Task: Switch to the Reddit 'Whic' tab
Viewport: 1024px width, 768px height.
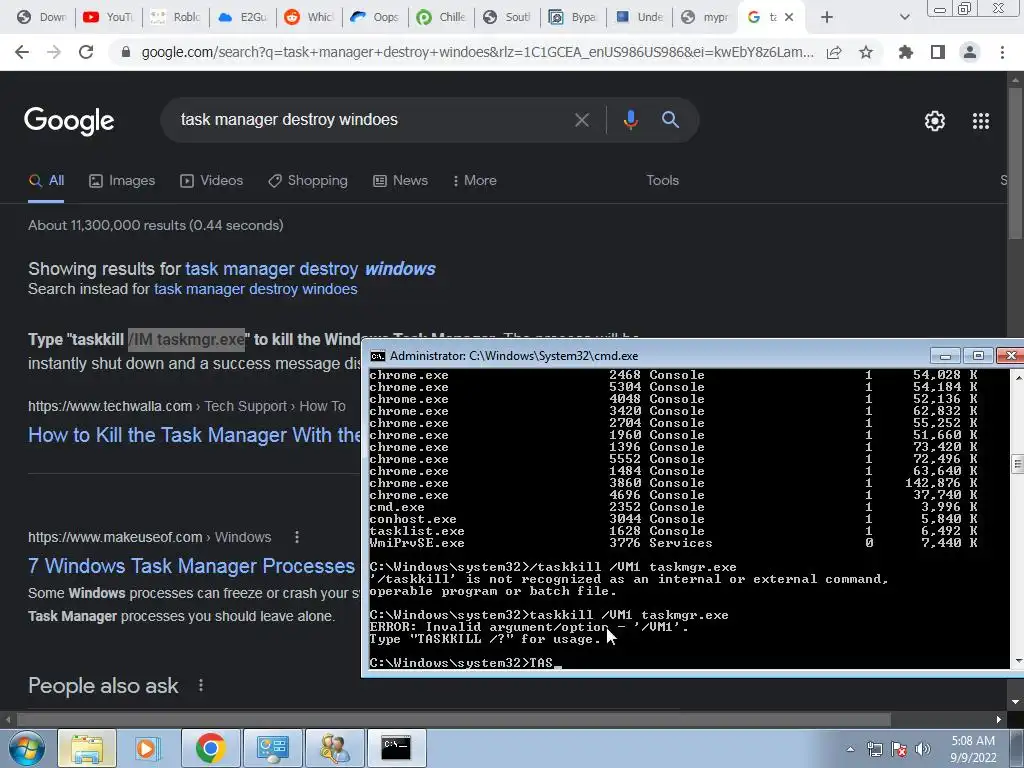Action: point(309,18)
